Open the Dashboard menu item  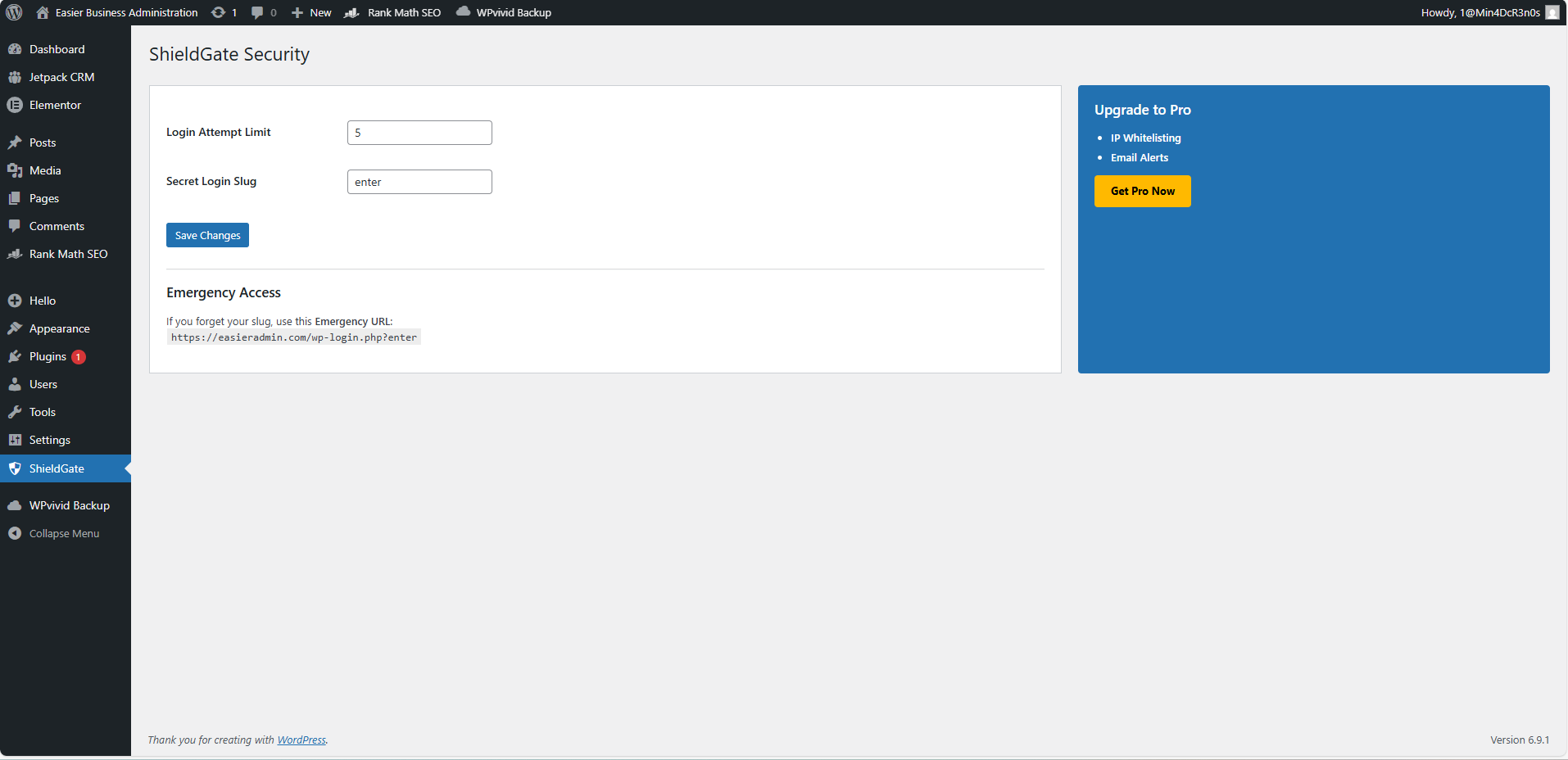[x=57, y=49]
